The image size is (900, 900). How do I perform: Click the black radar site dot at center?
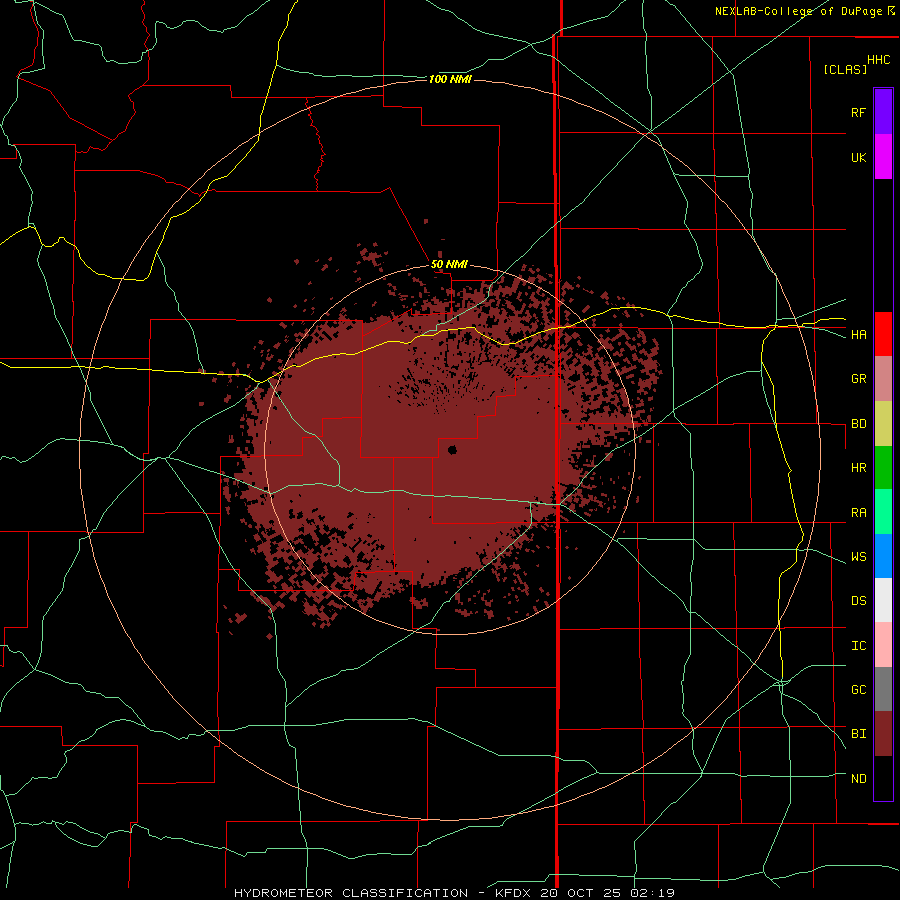tap(452, 450)
